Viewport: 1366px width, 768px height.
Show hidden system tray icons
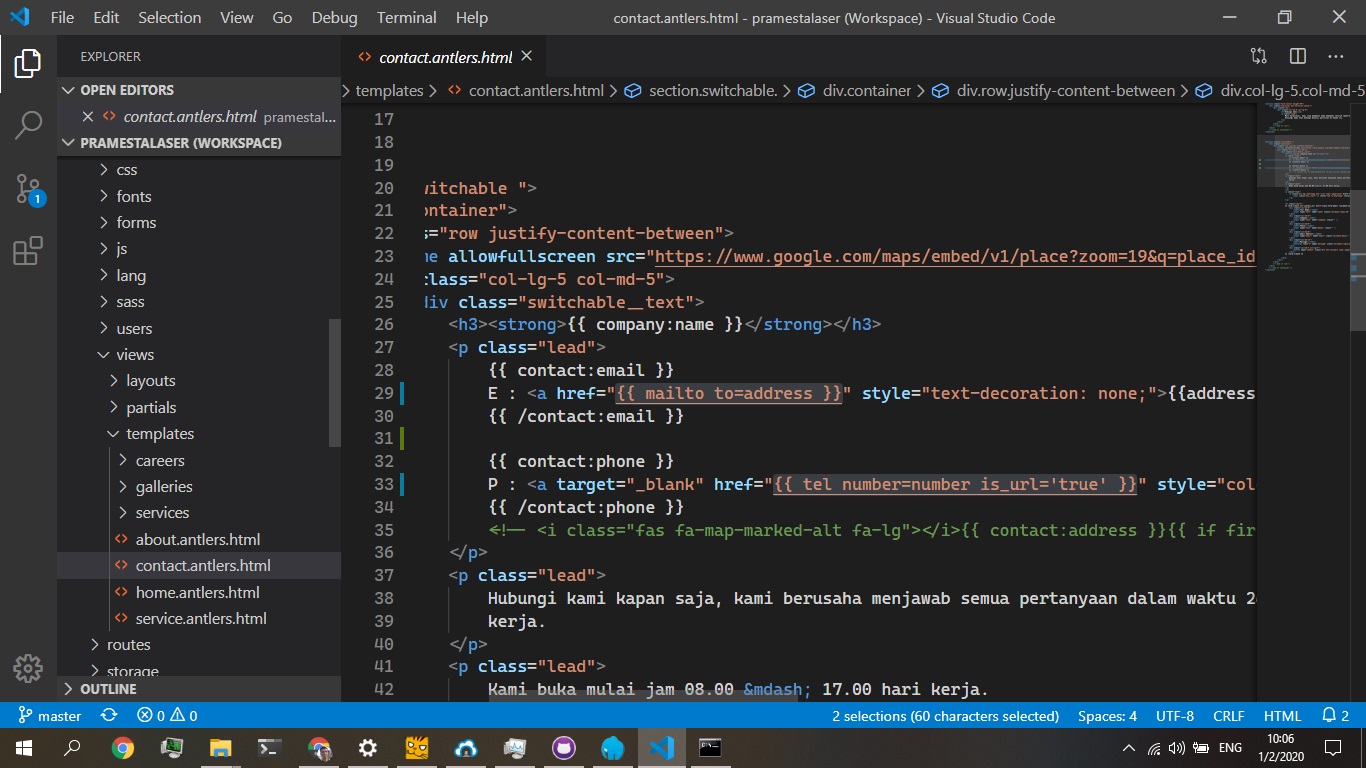(1129, 748)
